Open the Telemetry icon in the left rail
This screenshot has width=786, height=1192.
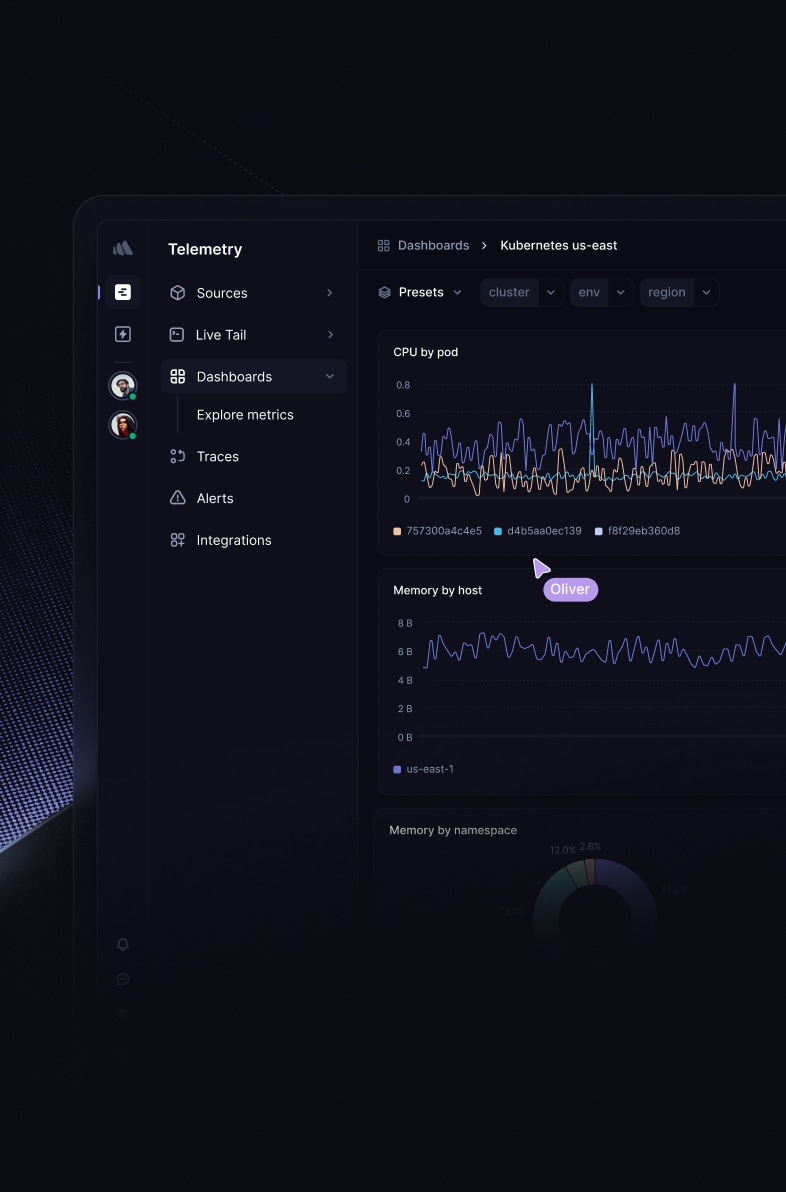pos(122,292)
